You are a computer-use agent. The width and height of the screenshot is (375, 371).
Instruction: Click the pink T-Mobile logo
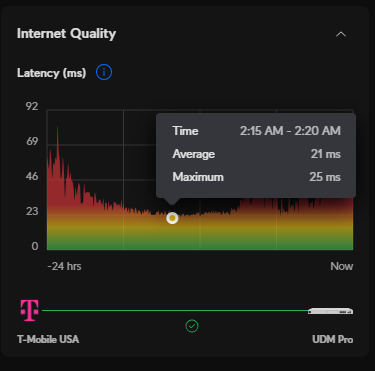29,310
